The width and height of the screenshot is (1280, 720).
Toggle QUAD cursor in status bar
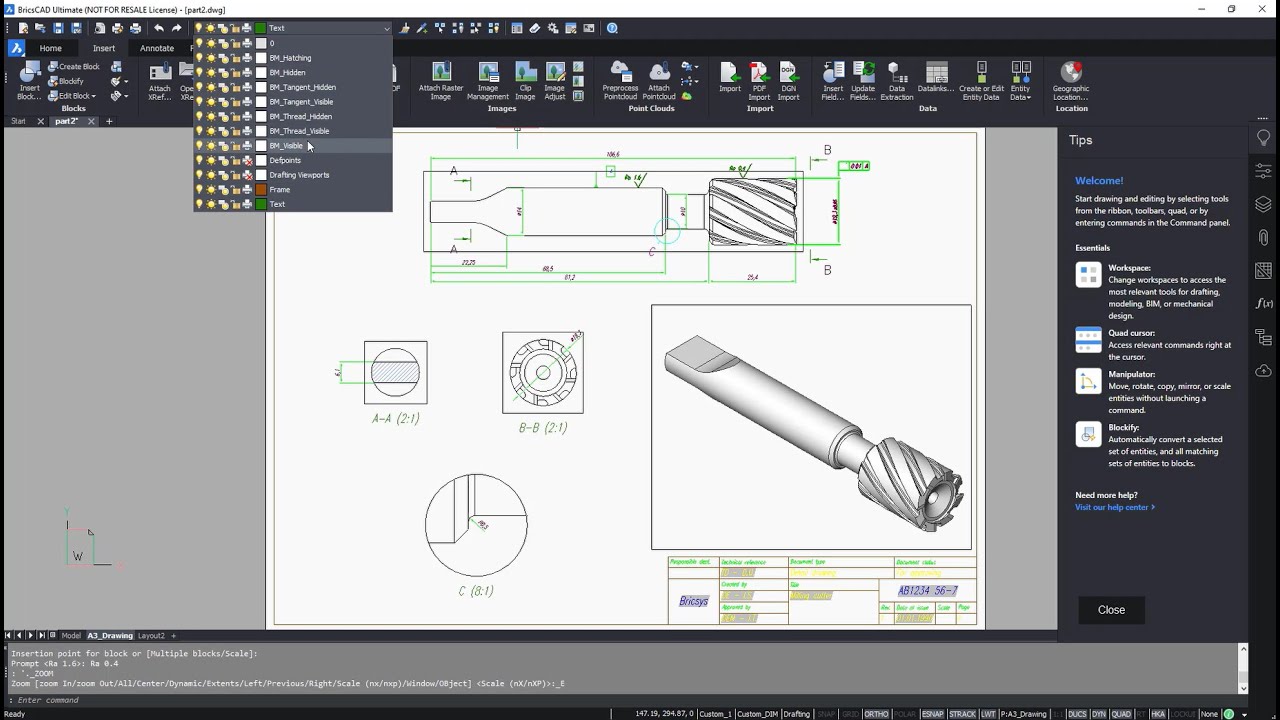coord(1121,714)
